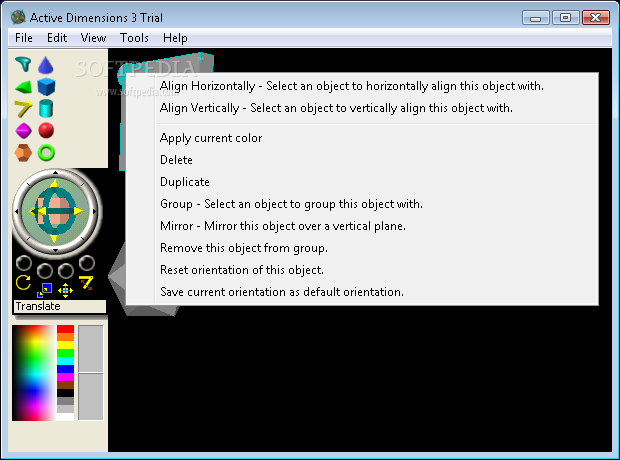This screenshot has height=460, width=620.
Task: Click the application icon in title bar
Action: [18, 17]
